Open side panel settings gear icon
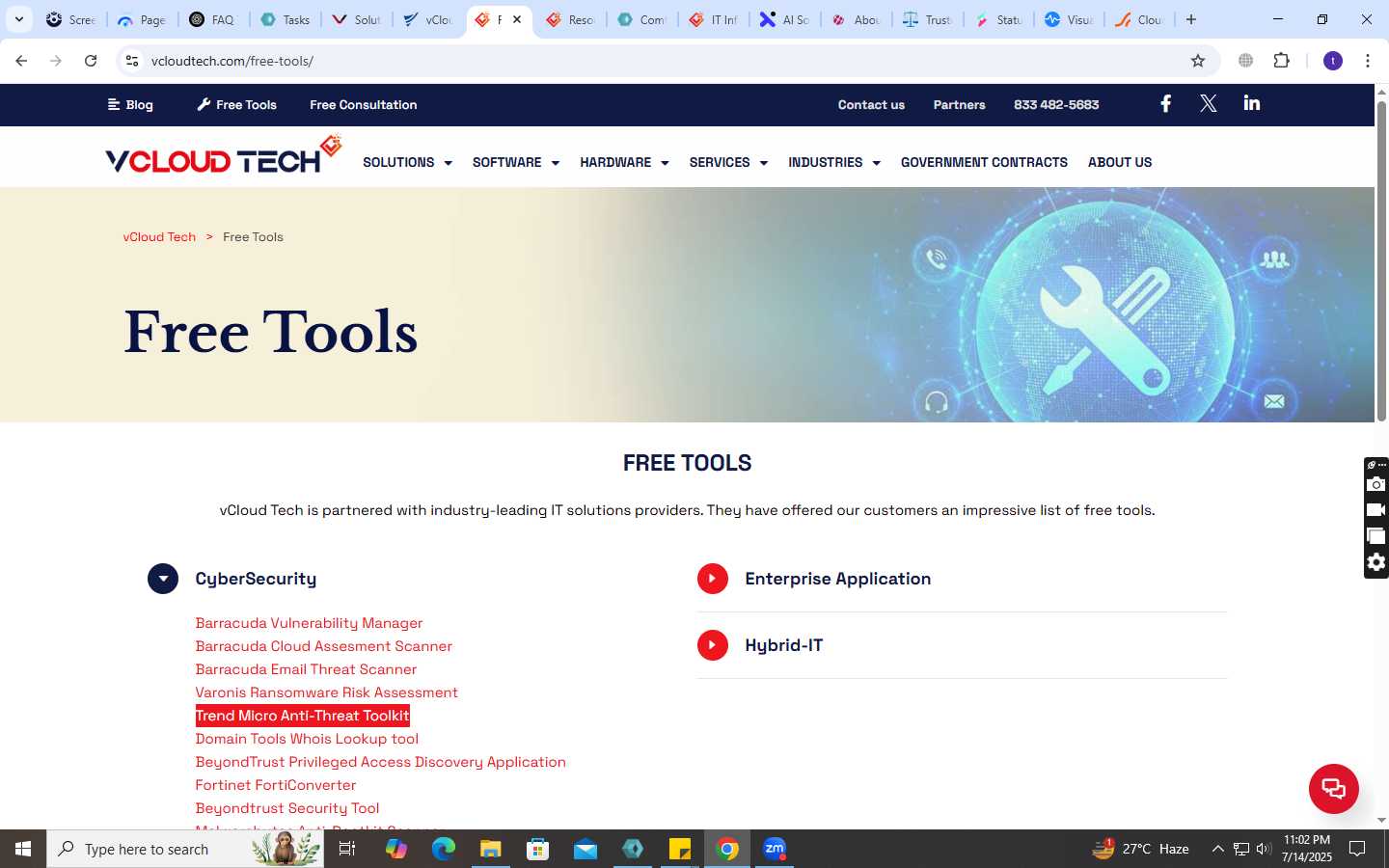Image resolution: width=1389 pixels, height=868 pixels. 1376,562
